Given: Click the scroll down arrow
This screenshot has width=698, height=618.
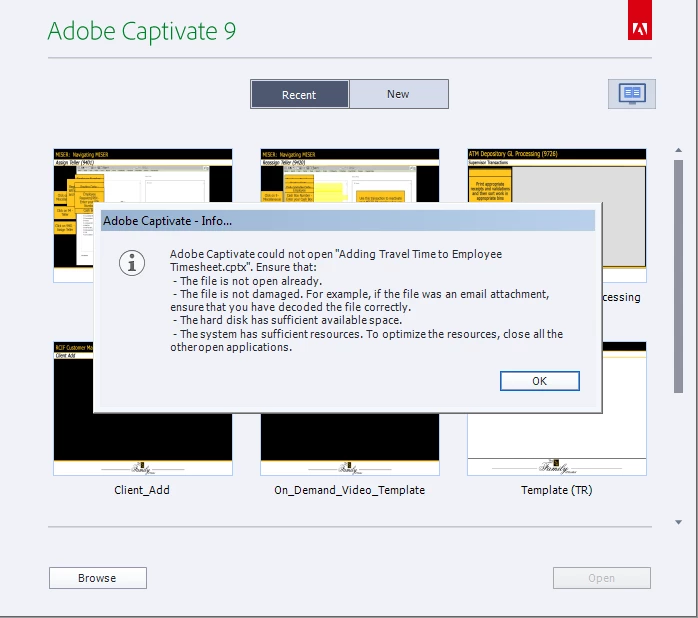Looking at the screenshot, I should coord(678,522).
